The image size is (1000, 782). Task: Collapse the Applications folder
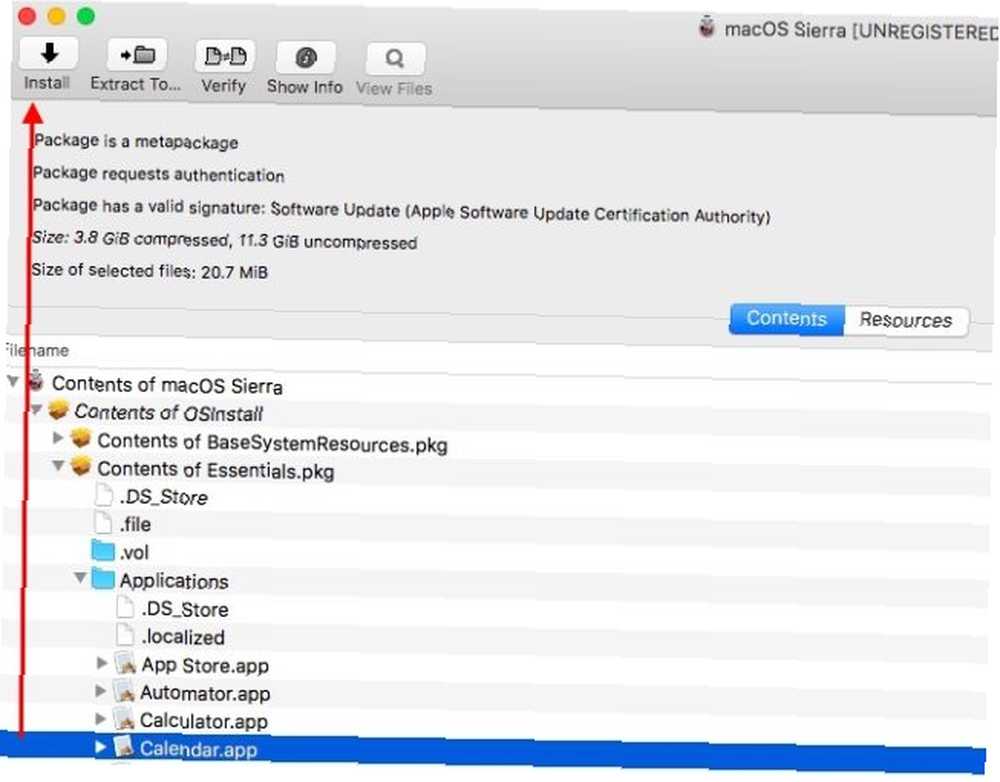[x=80, y=578]
